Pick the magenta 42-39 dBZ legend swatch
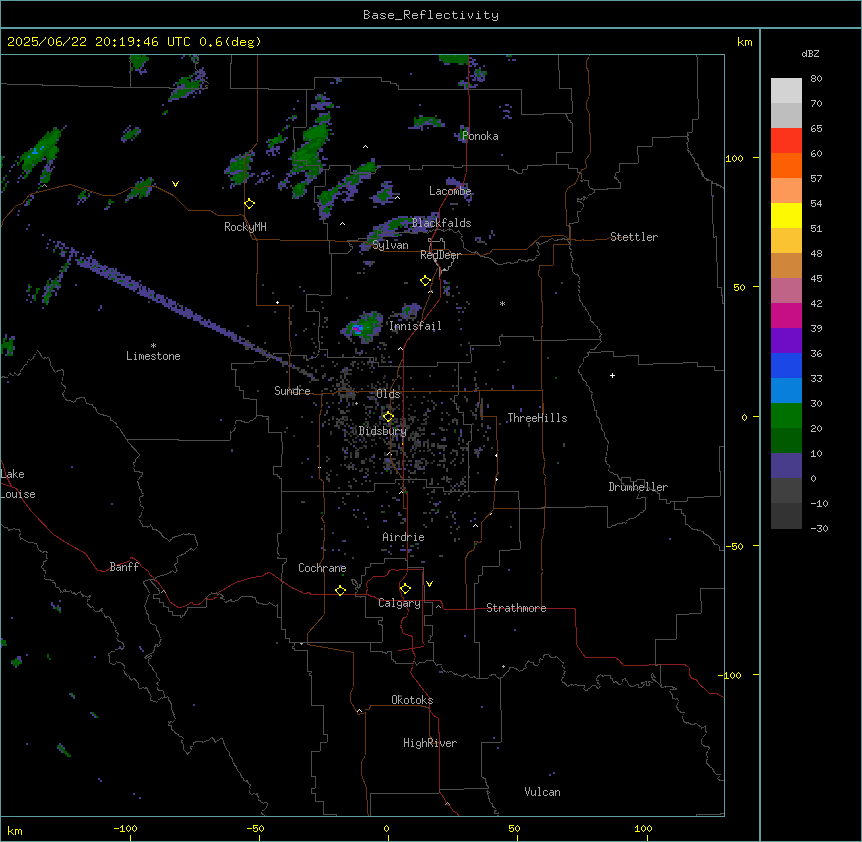 click(x=786, y=315)
